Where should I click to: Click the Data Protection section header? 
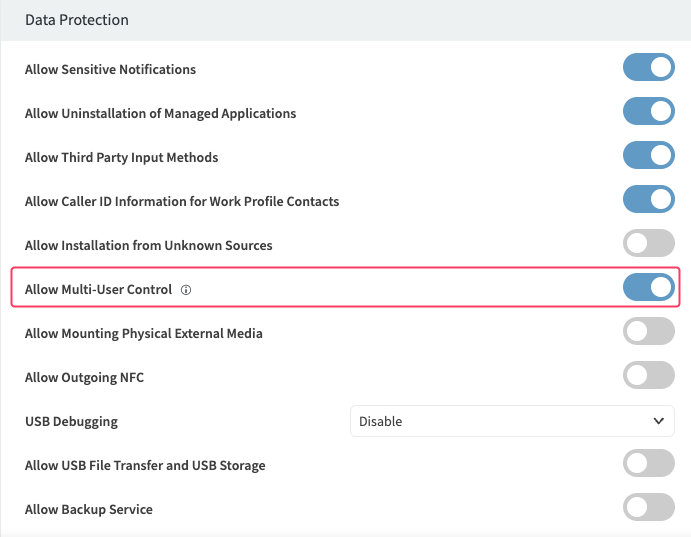click(x=77, y=20)
